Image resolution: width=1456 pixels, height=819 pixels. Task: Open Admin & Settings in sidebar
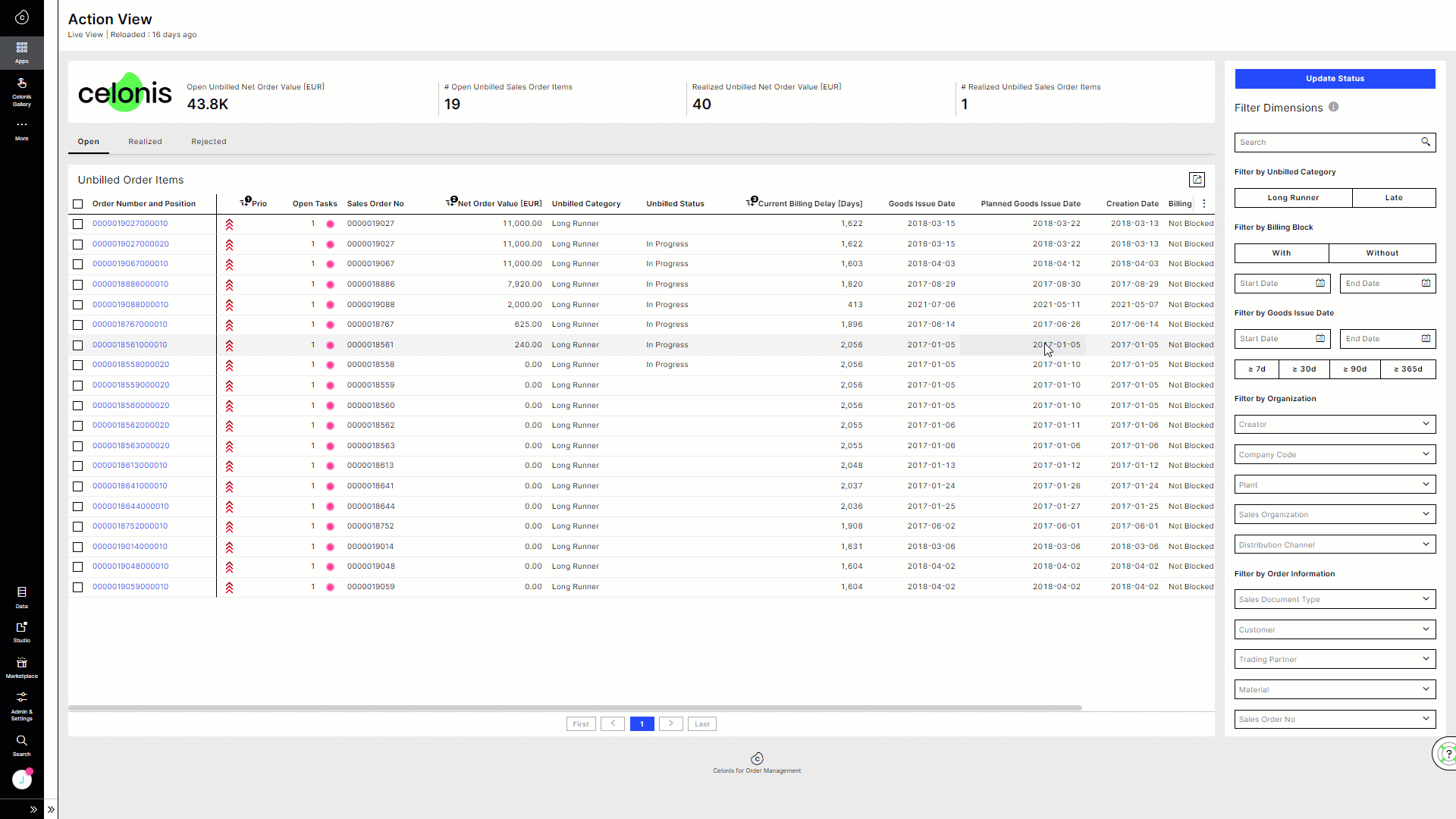pos(21,705)
